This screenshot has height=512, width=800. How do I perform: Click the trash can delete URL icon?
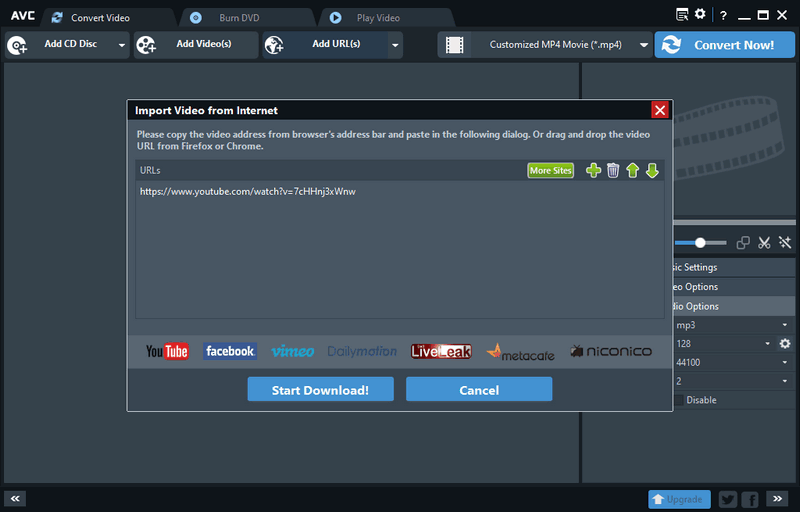613,170
